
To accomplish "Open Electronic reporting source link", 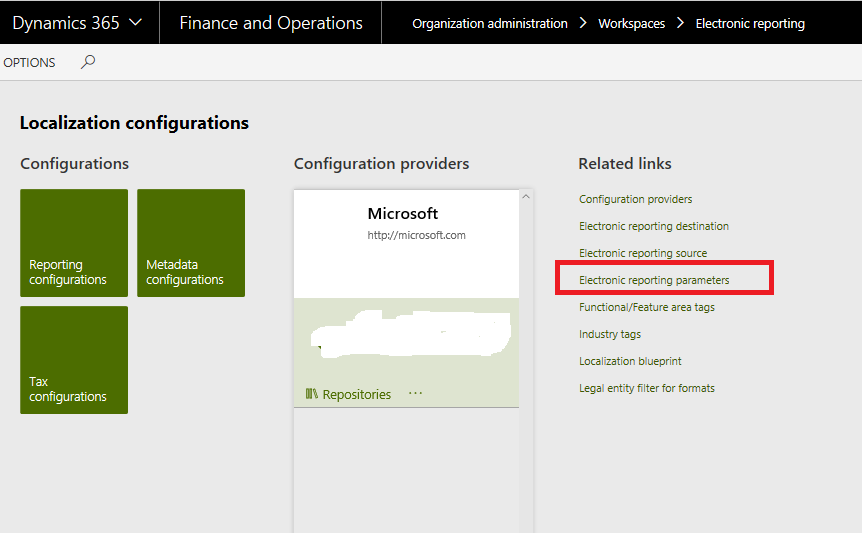I will [x=642, y=253].
